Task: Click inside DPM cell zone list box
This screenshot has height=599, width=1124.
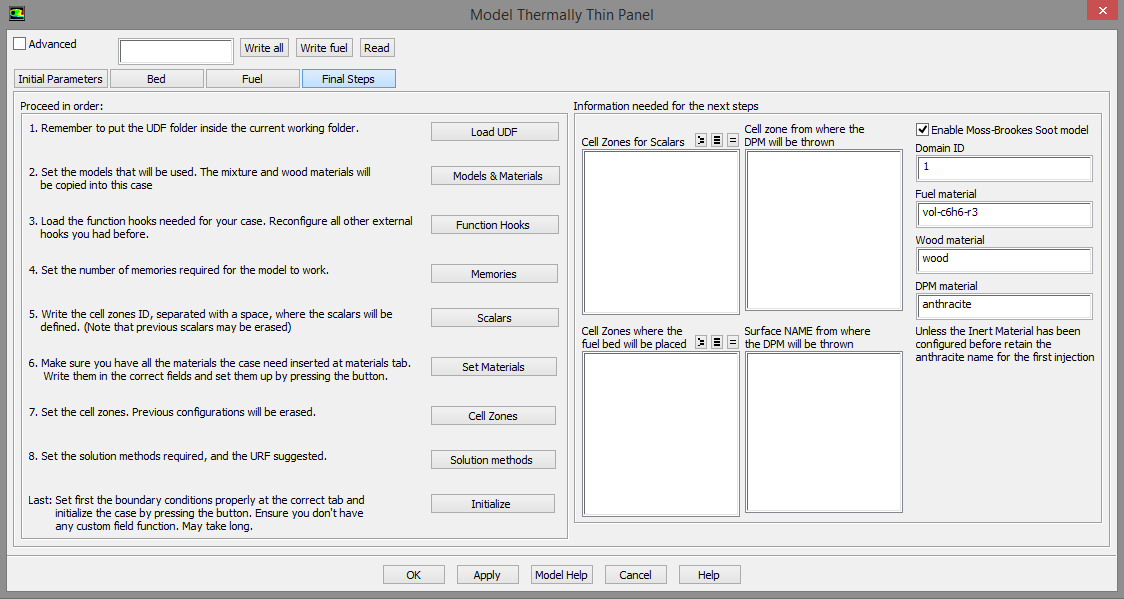Action: click(824, 230)
